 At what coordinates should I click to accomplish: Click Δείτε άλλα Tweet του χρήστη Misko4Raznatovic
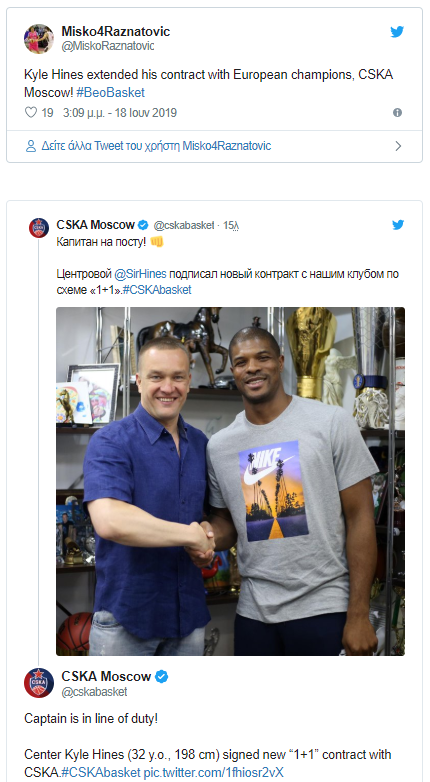click(156, 146)
